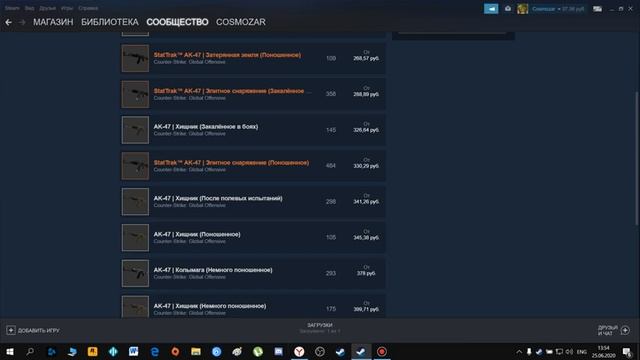Go forward with the right arrow
The image size is (640, 360).
(22, 22)
